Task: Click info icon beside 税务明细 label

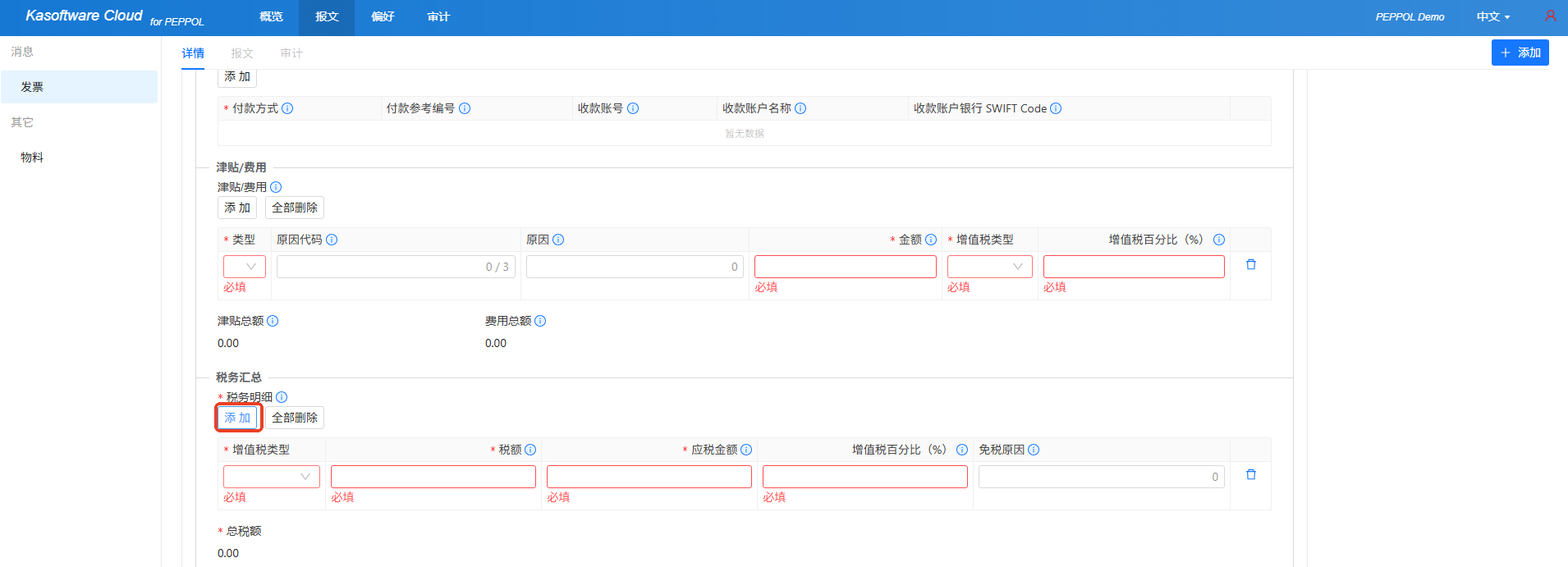Action: (x=282, y=397)
